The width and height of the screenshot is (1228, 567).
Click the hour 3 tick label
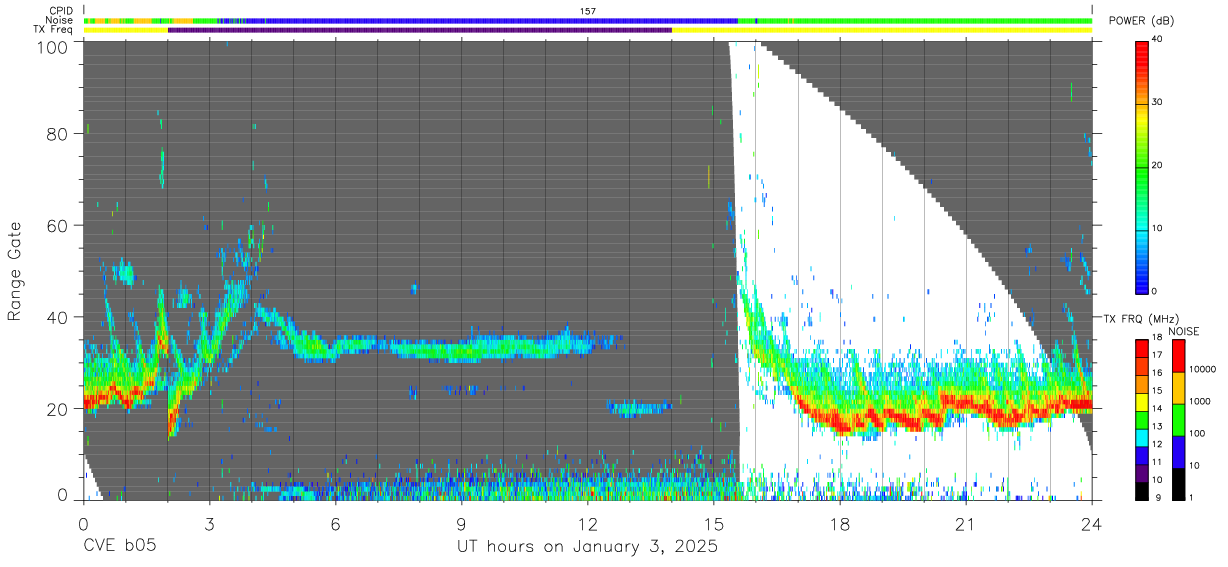[x=210, y=523]
